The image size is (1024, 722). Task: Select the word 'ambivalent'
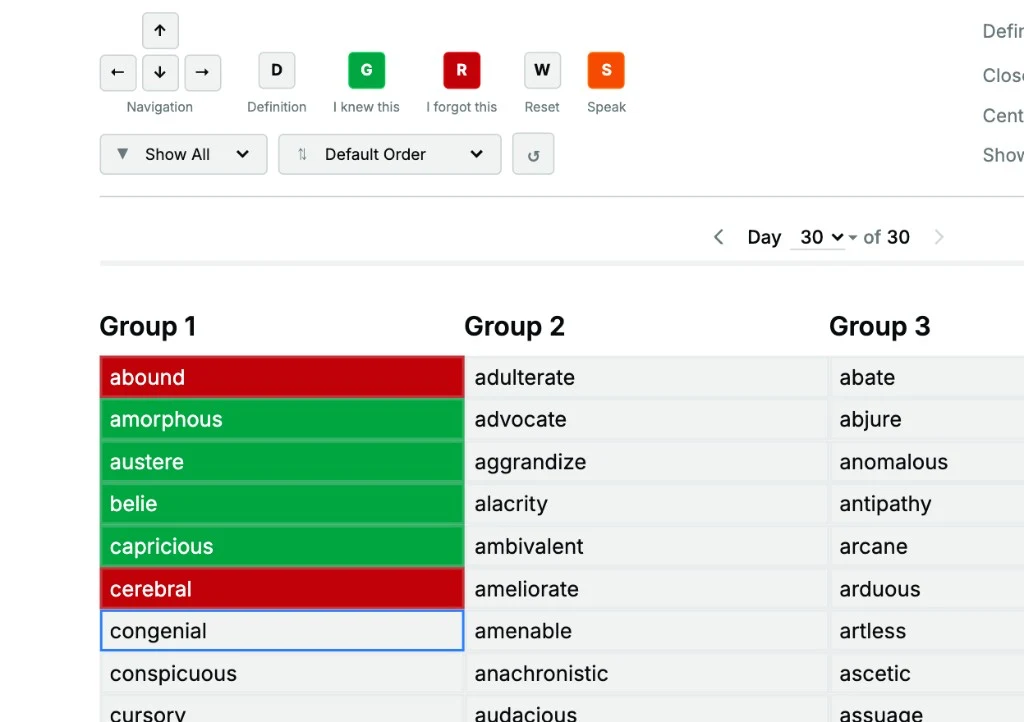tap(647, 546)
